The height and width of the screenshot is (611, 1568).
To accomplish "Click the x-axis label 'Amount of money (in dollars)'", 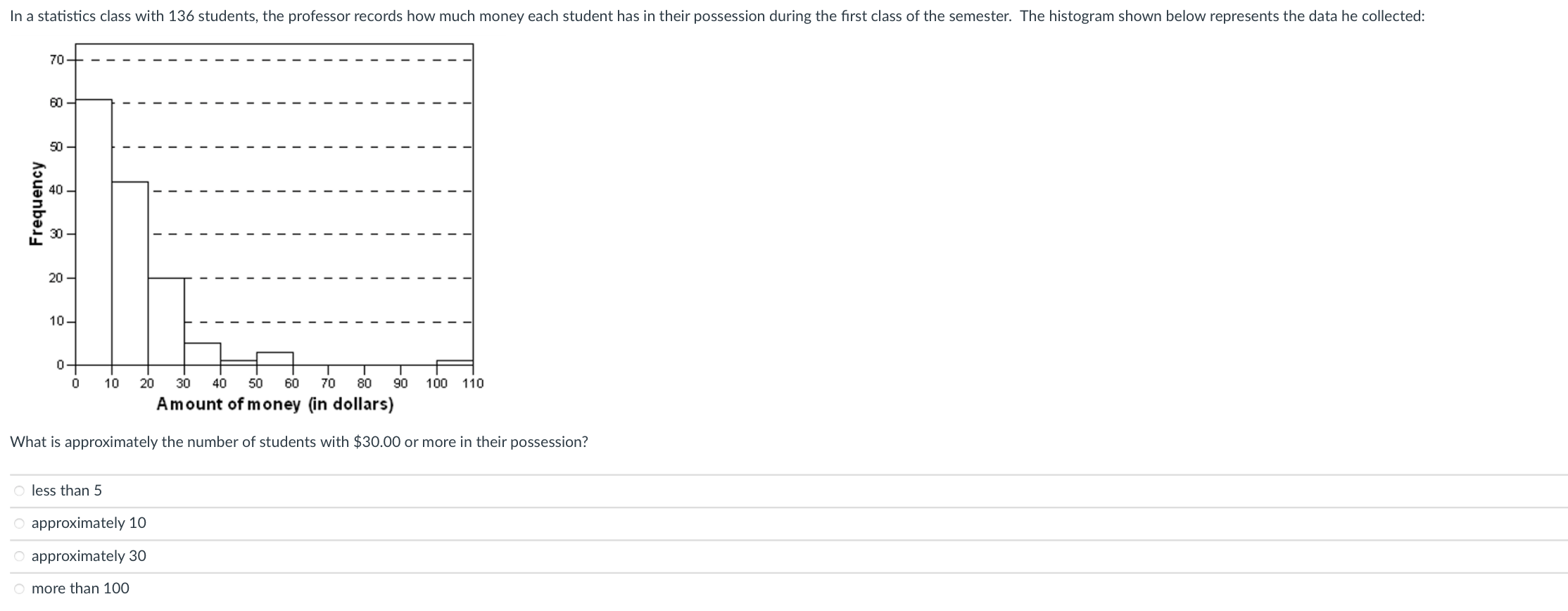I will 276,404.
